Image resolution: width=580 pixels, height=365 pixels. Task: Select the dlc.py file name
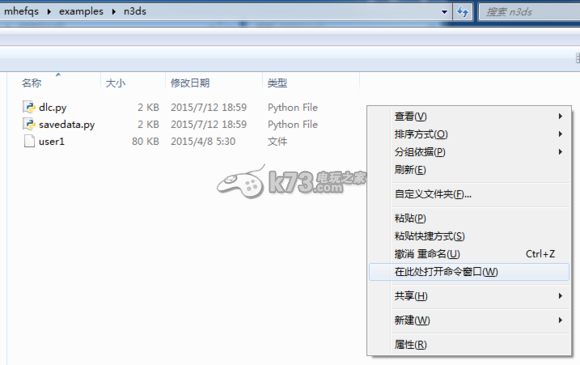click(53, 107)
